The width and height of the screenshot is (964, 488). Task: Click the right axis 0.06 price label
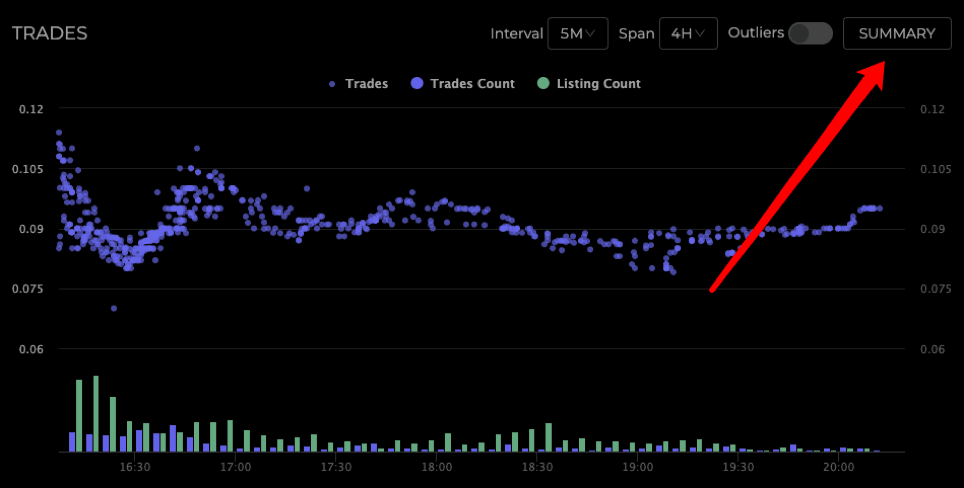tap(932, 349)
